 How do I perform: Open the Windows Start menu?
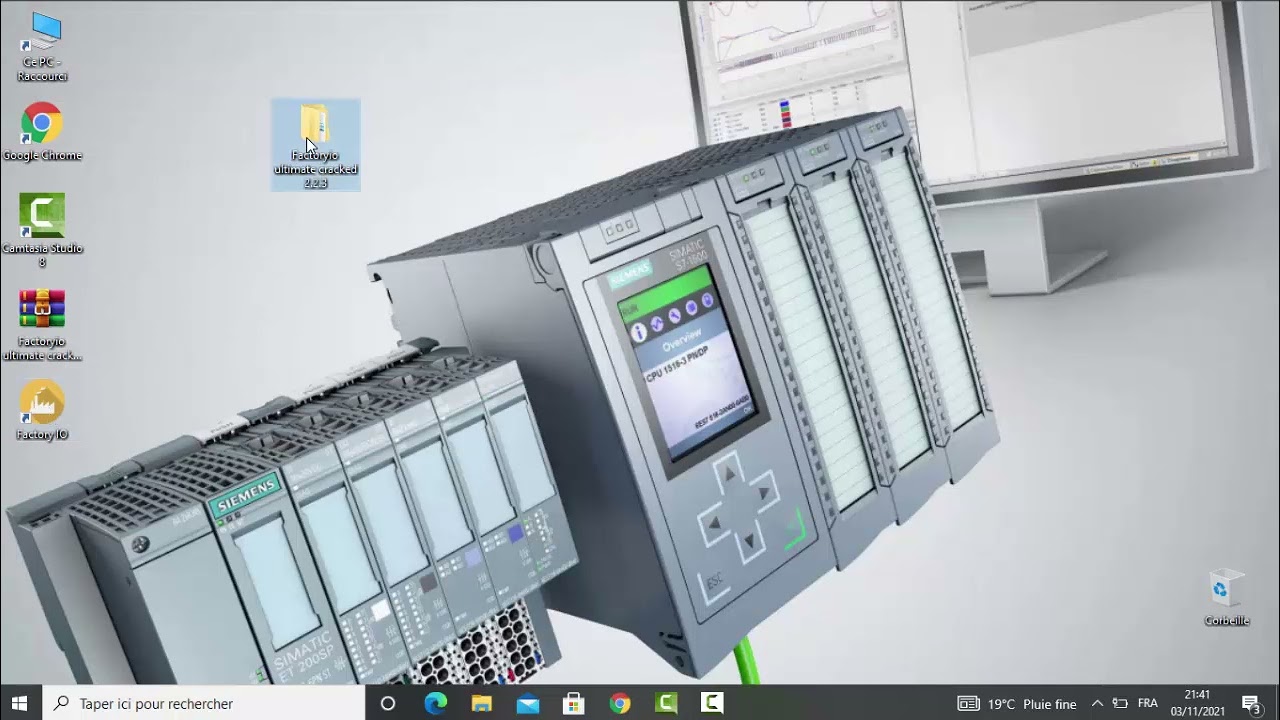tap(20, 703)
